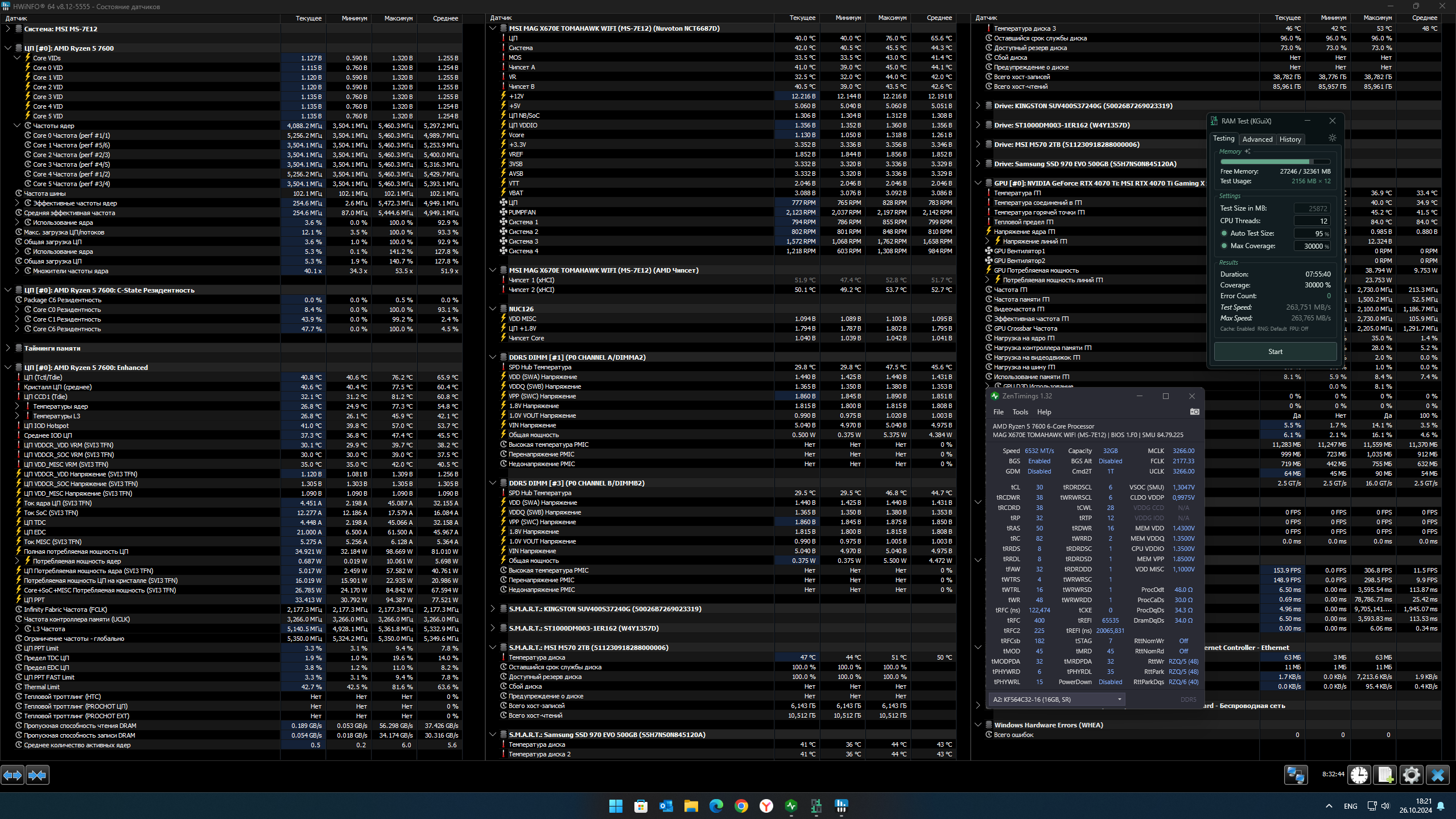Screen dimensions: 1456x819
Task: Click the blue X close sensors icon
Action: pos(1437,775)
